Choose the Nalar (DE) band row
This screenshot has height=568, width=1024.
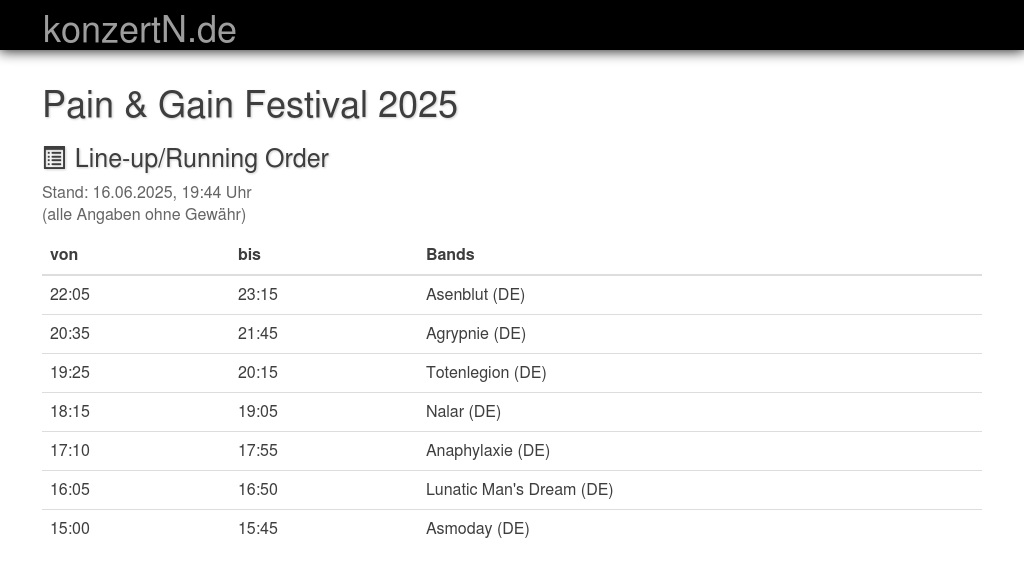coord(463,411)
